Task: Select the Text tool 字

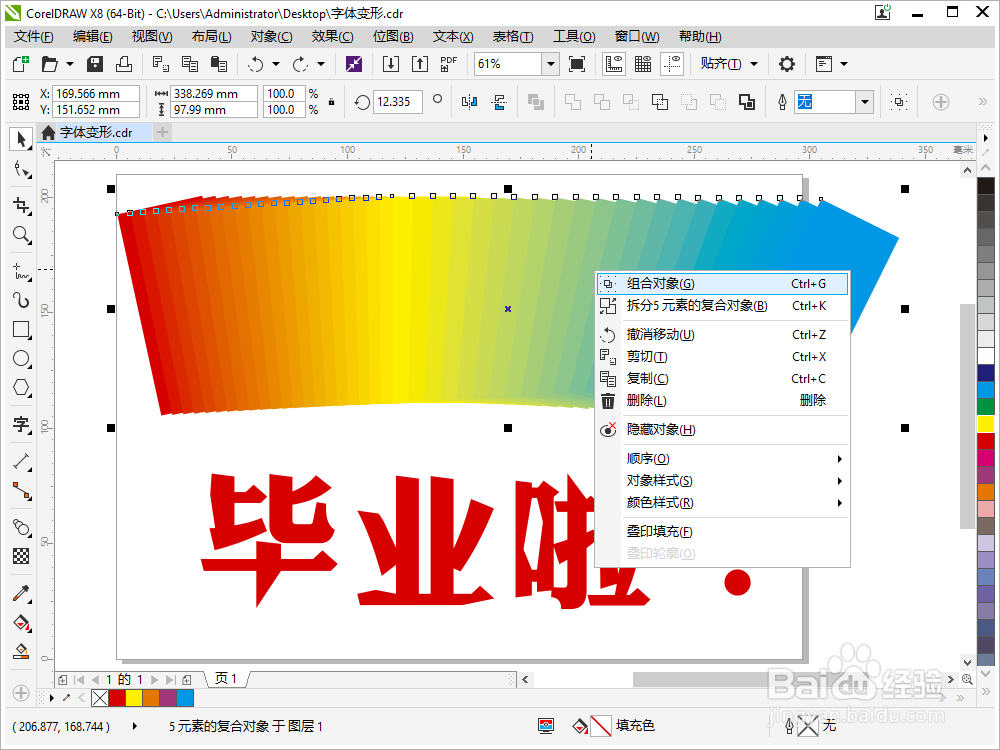Action: coord(21,424)
